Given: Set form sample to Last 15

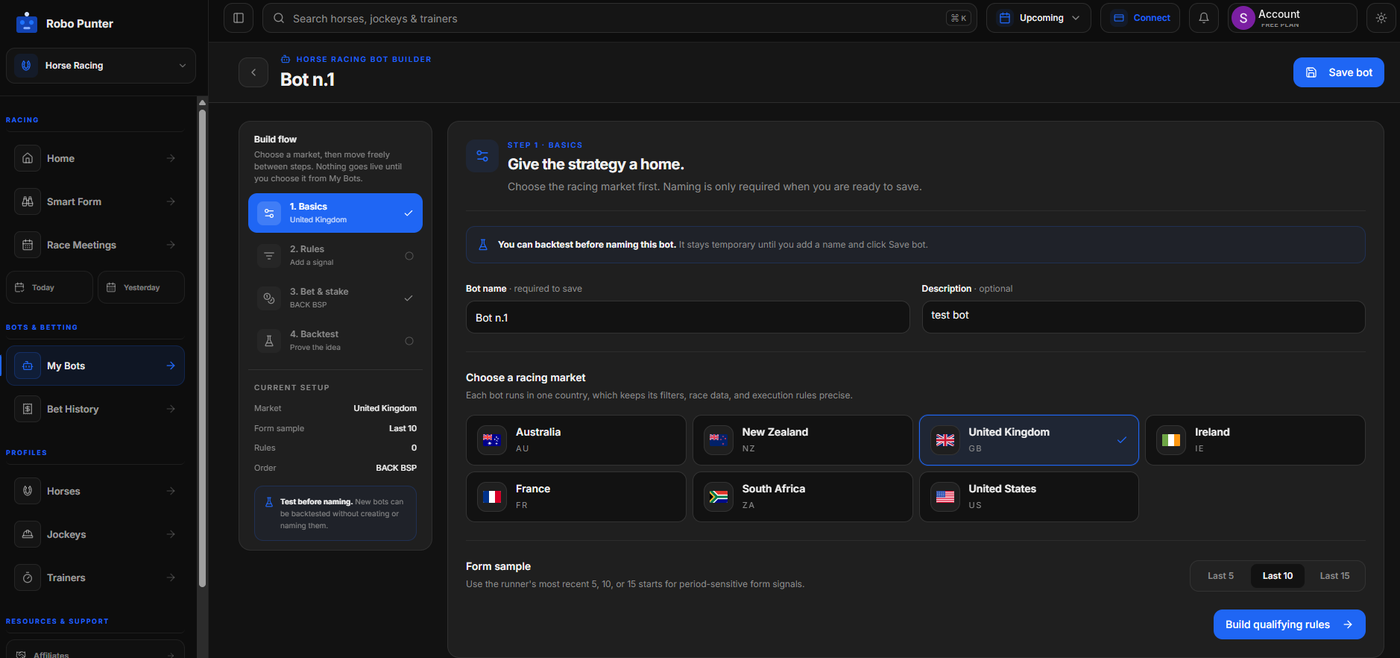Looking at the screenshot, I should 1334,576.
